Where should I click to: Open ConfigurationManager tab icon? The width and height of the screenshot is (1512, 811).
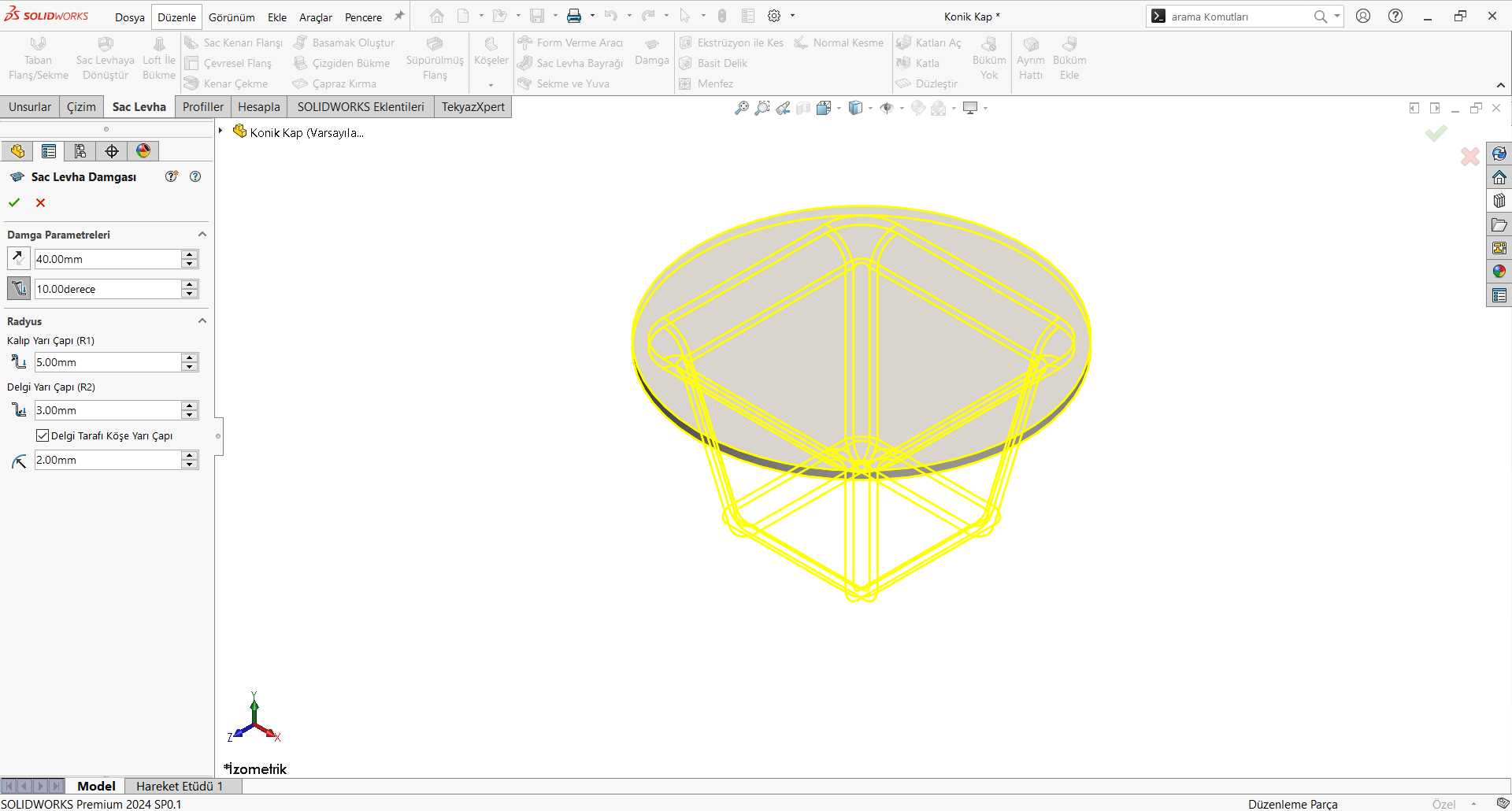(80, 151)
